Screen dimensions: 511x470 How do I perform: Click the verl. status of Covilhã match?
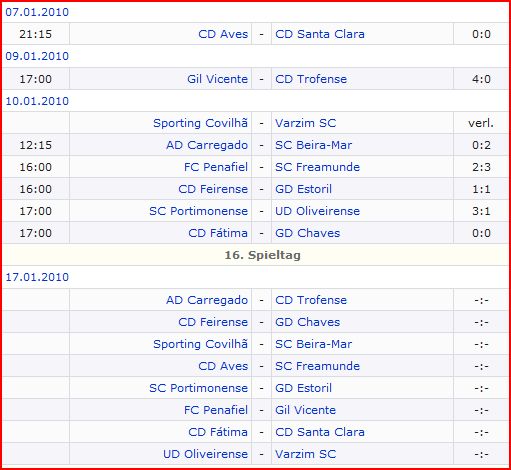click(481, 123)
